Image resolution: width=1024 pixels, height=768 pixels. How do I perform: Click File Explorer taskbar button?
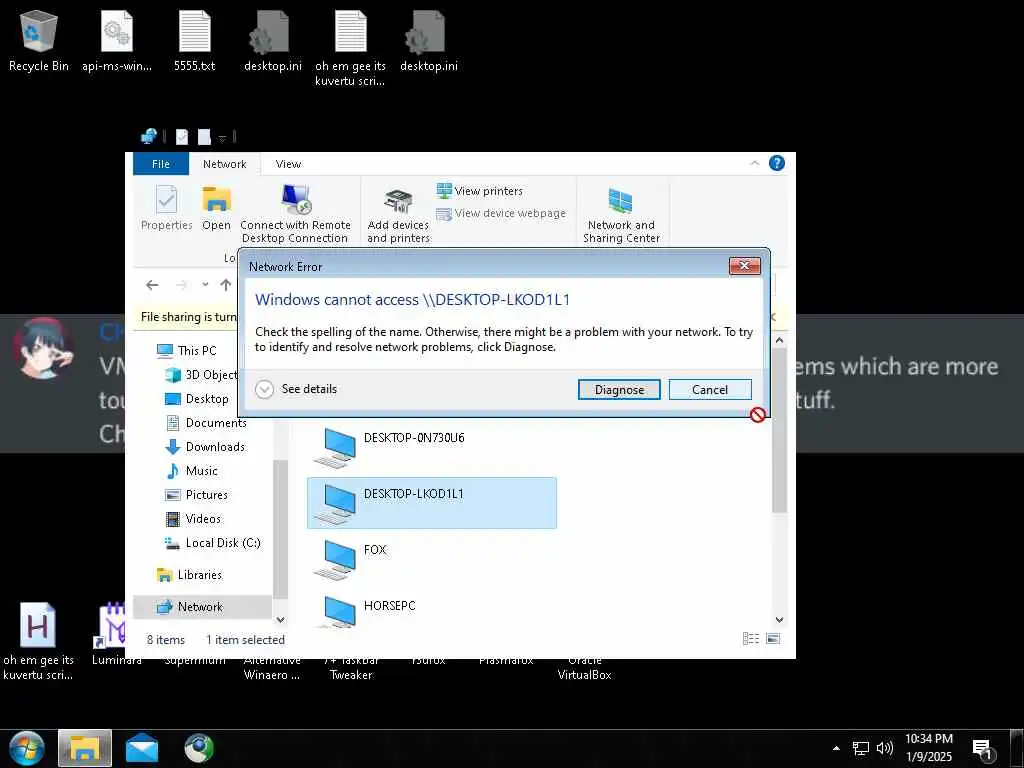pos(85,748)
